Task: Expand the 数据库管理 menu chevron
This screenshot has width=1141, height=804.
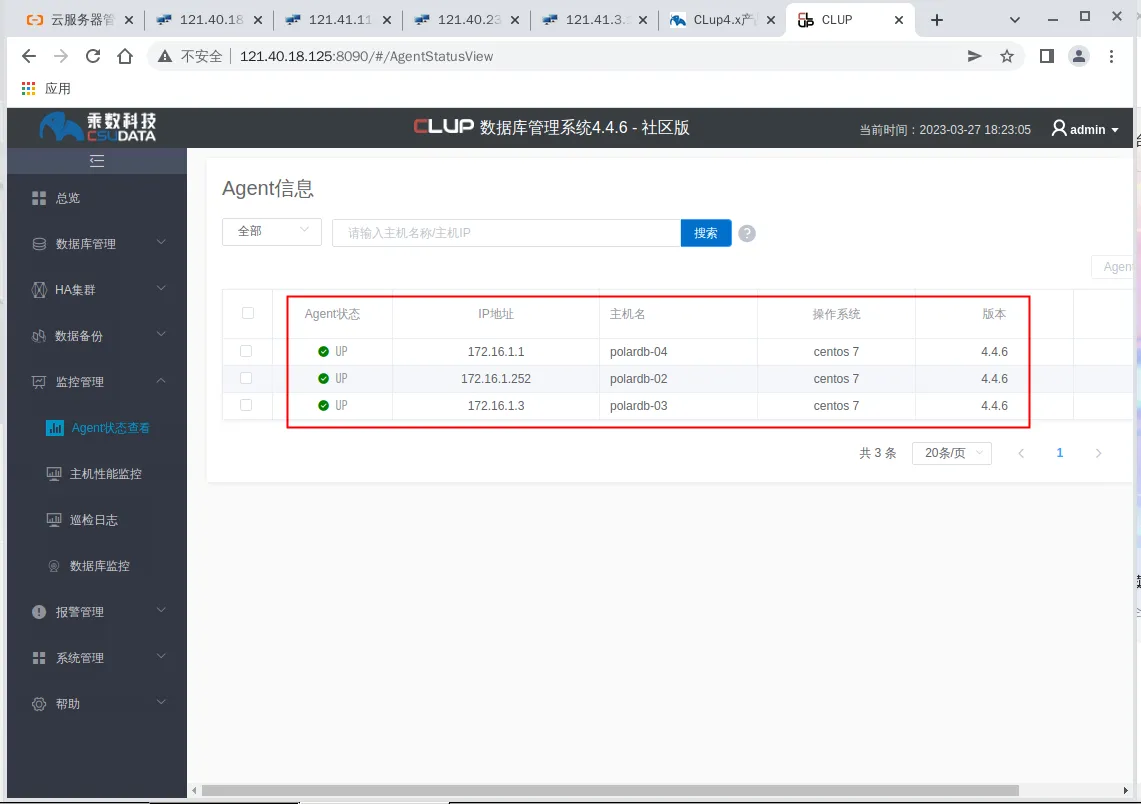Action: pos(162,242)
